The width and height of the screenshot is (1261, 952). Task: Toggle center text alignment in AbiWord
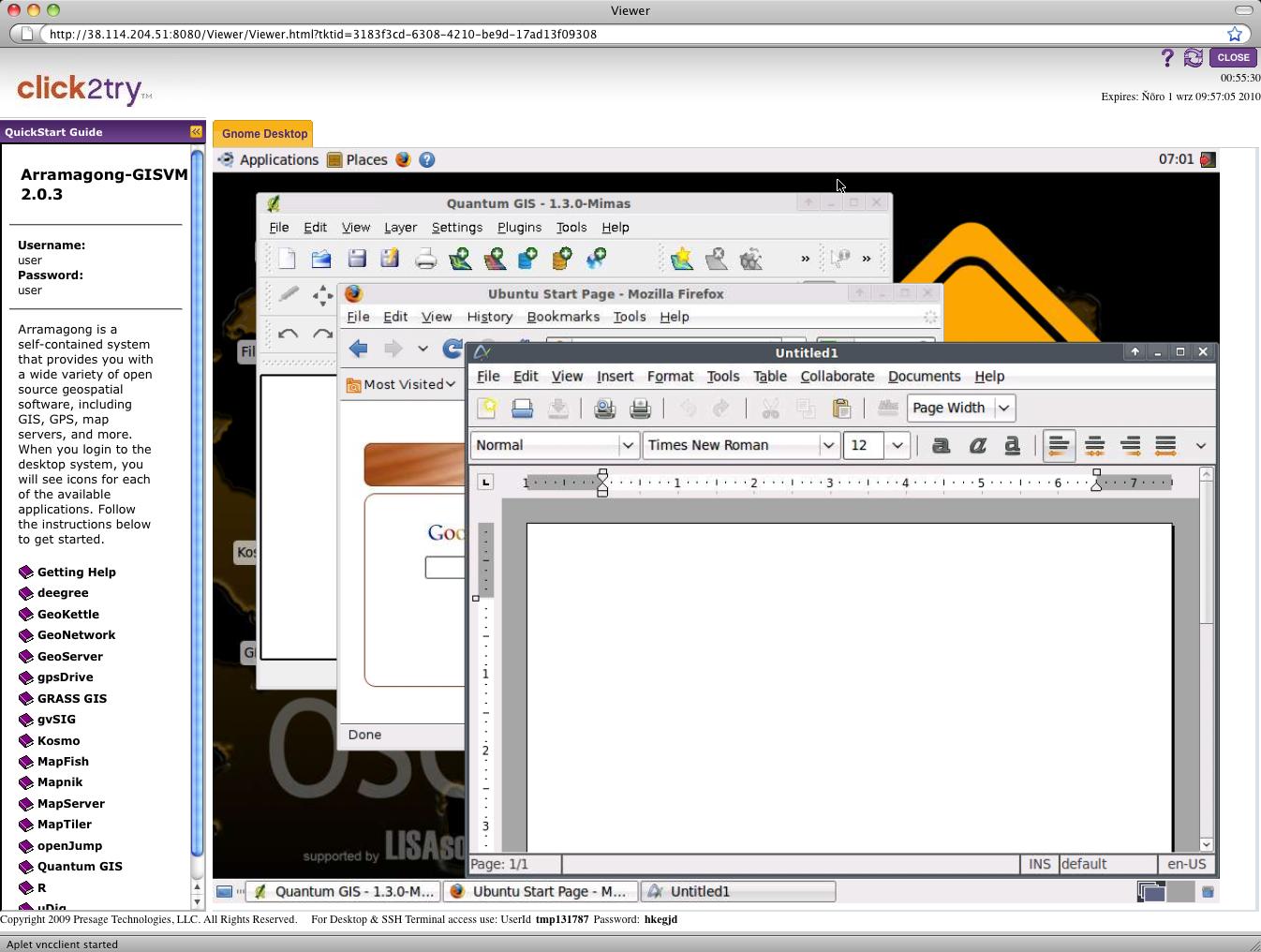1094,446
